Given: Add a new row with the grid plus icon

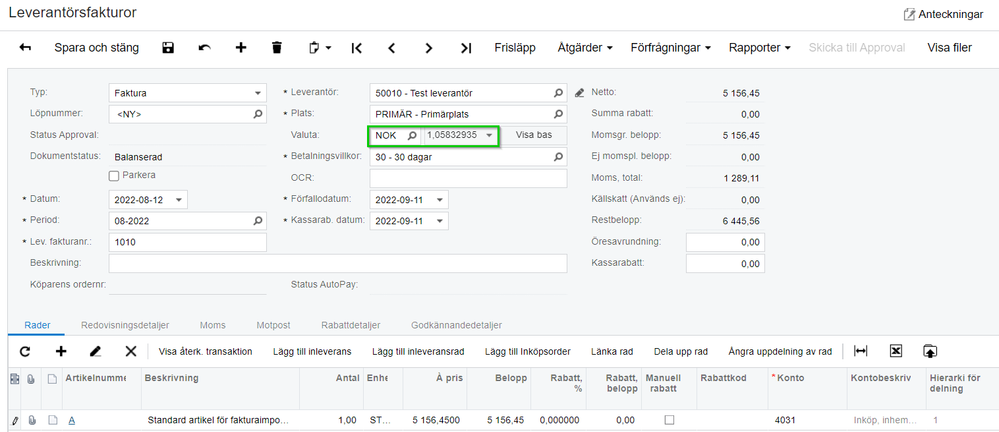Looking at the screenshot, I should [61, 351].
